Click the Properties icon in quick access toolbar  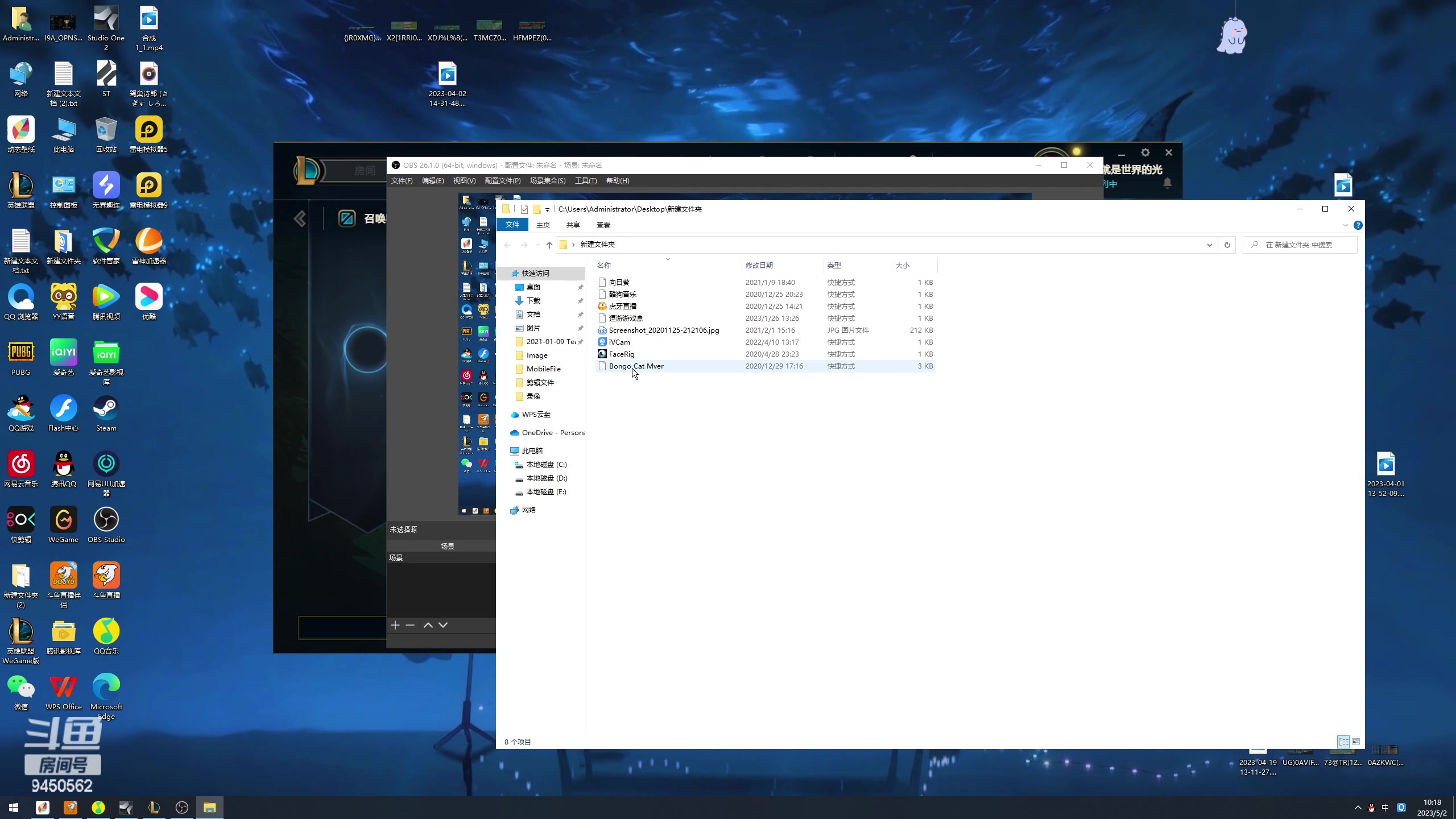[x=524, y=209]
